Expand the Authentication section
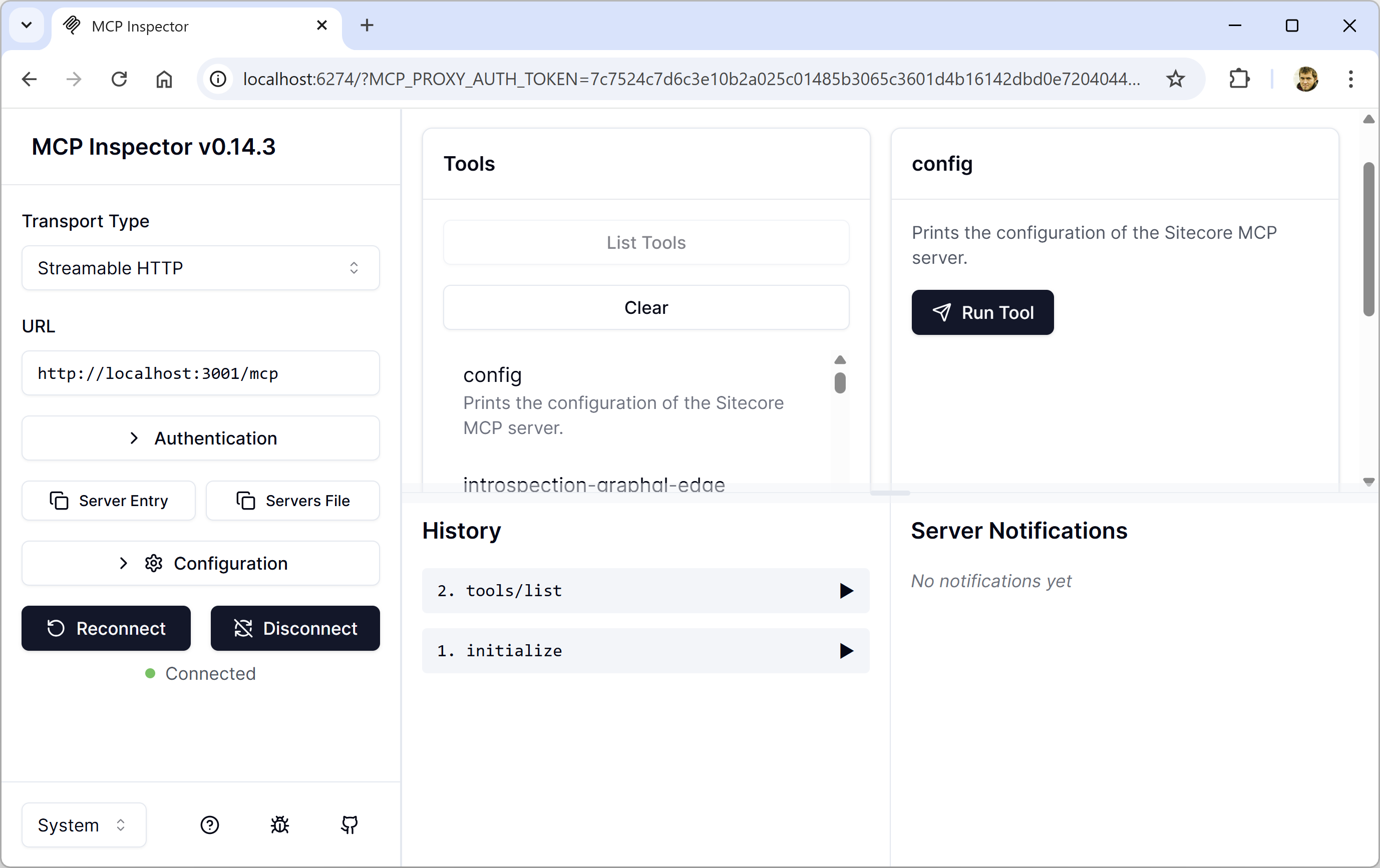This screenshot has height=868, width=1380. [200, 439]
